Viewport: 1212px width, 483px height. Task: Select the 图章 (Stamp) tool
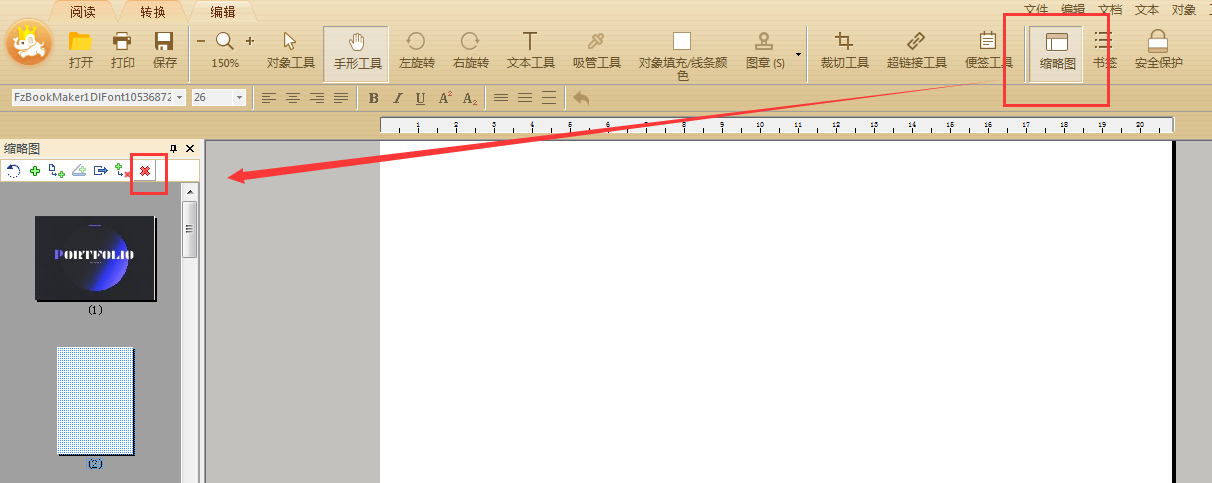tap(765, 51)
